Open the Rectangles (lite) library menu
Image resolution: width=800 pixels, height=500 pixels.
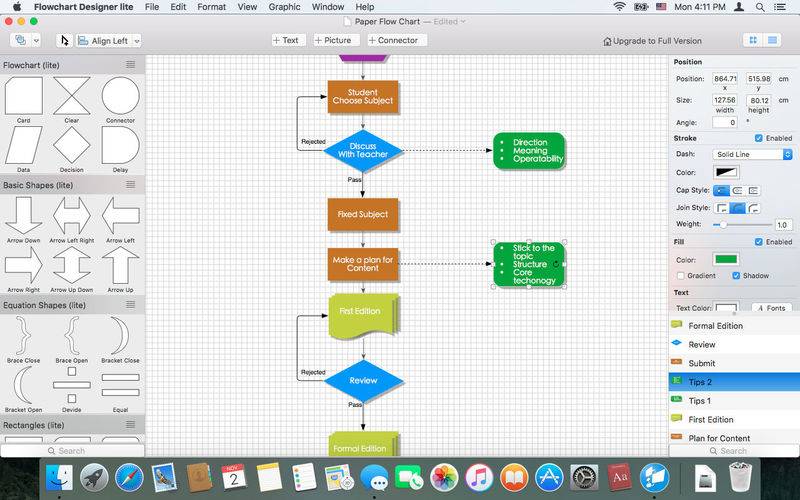point(131,424)
